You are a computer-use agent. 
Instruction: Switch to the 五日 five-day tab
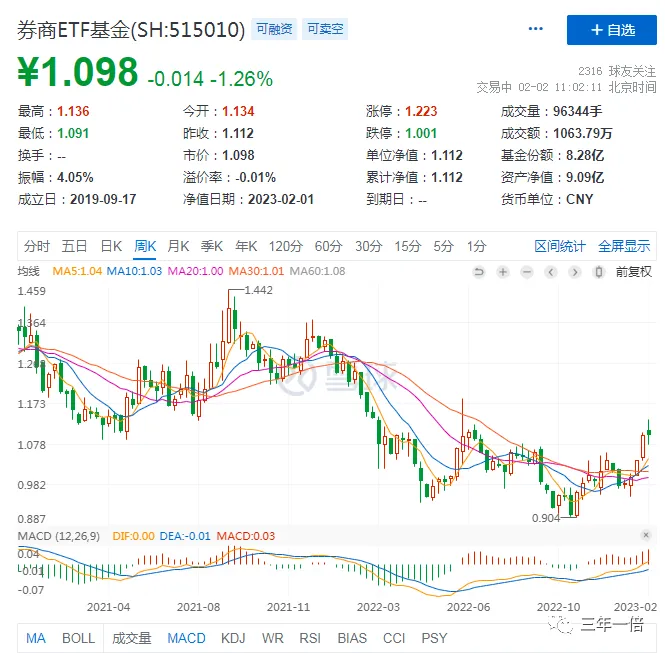[74, 246]
